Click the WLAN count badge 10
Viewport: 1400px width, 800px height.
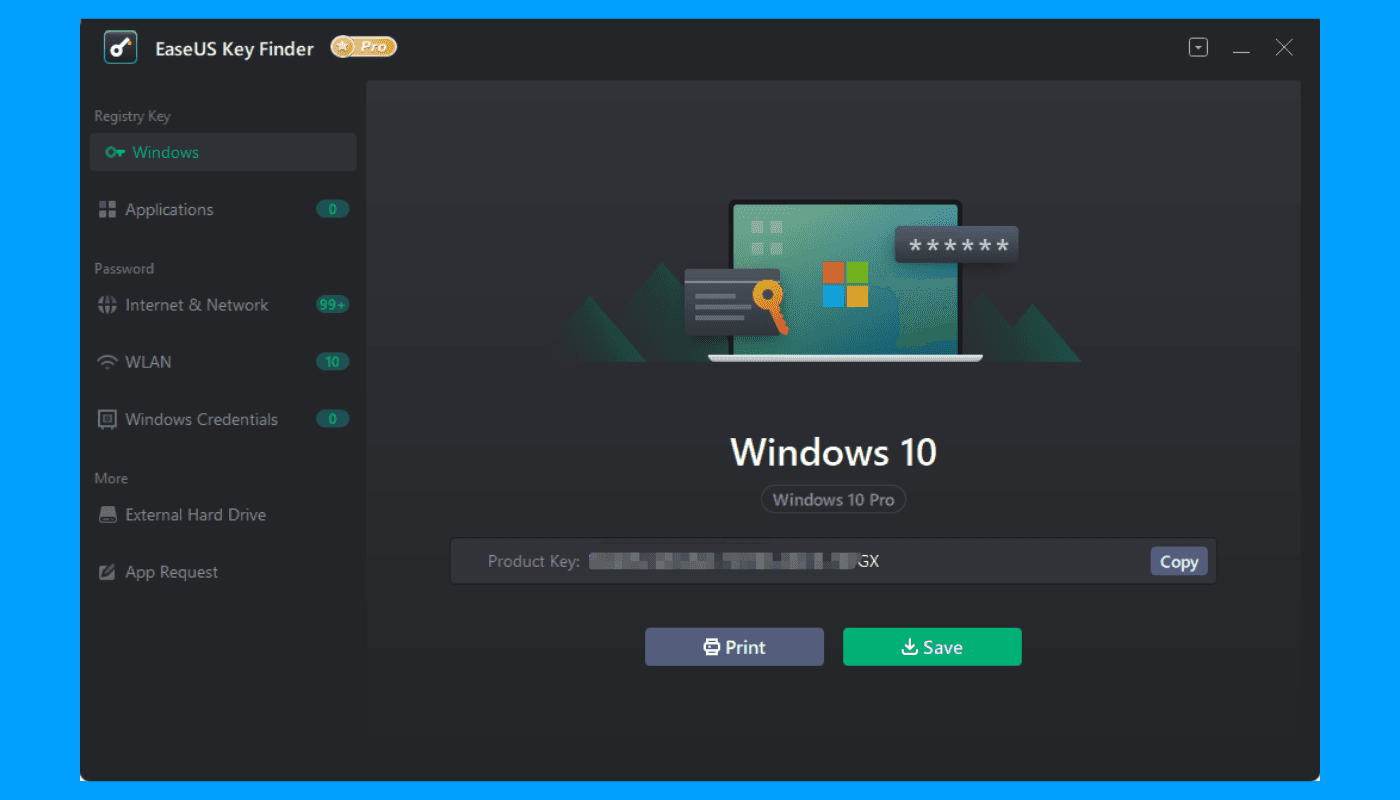[333, 362]
